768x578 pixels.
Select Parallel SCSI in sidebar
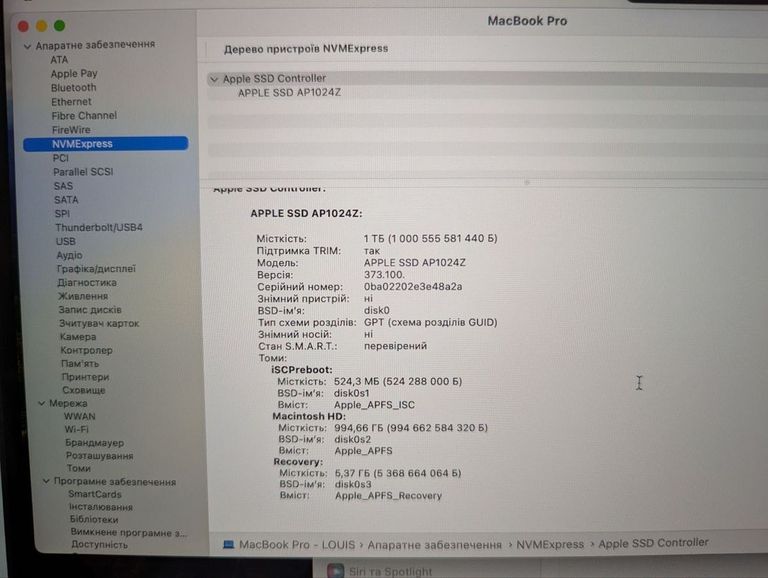(83, 172)
